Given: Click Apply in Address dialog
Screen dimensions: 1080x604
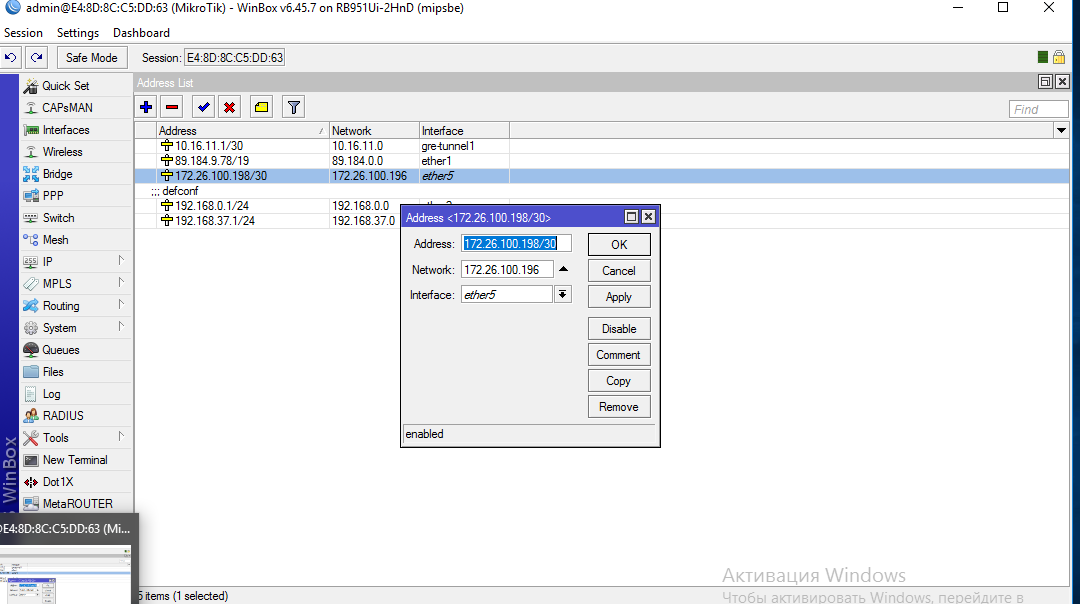Looking at the screenshot, I should pos(619,297).
